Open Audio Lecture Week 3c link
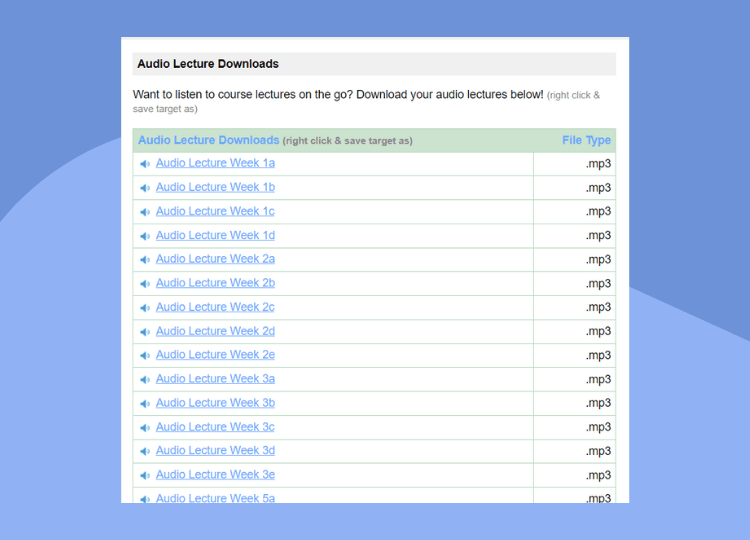Image resolution: width=750 pixels, height=540 pixels. [x=215, y=427]
